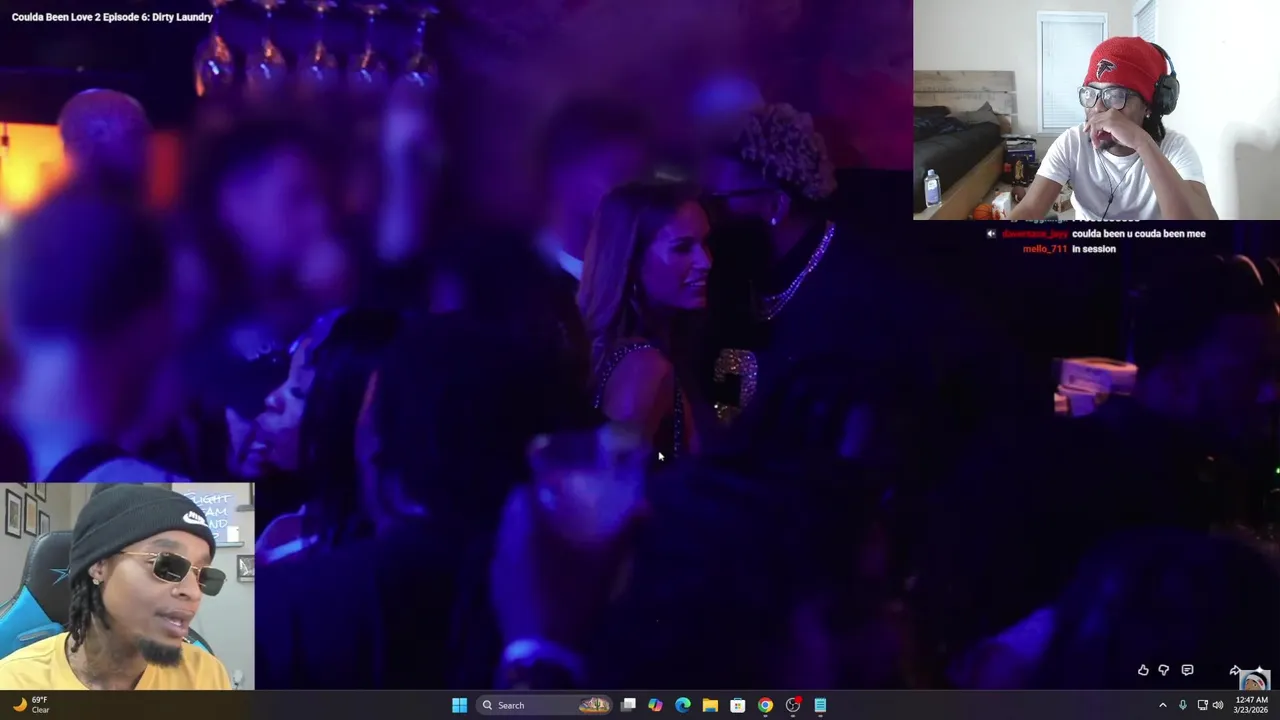This screenshot has width=1280, height=720.
Task: Open the Windows Start menu
Action: [x=459, y=705]
